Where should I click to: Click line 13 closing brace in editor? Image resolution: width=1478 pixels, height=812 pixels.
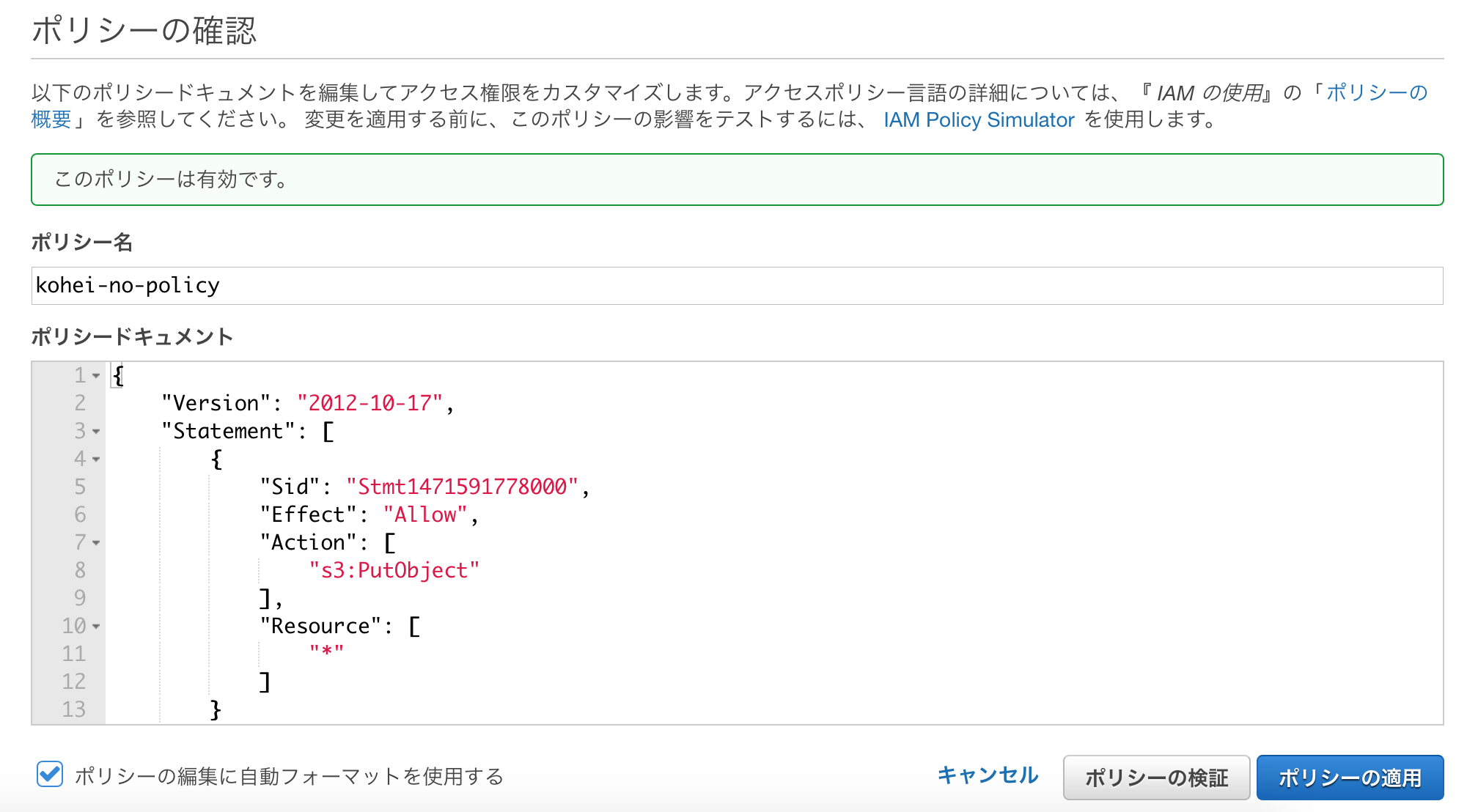215,709
